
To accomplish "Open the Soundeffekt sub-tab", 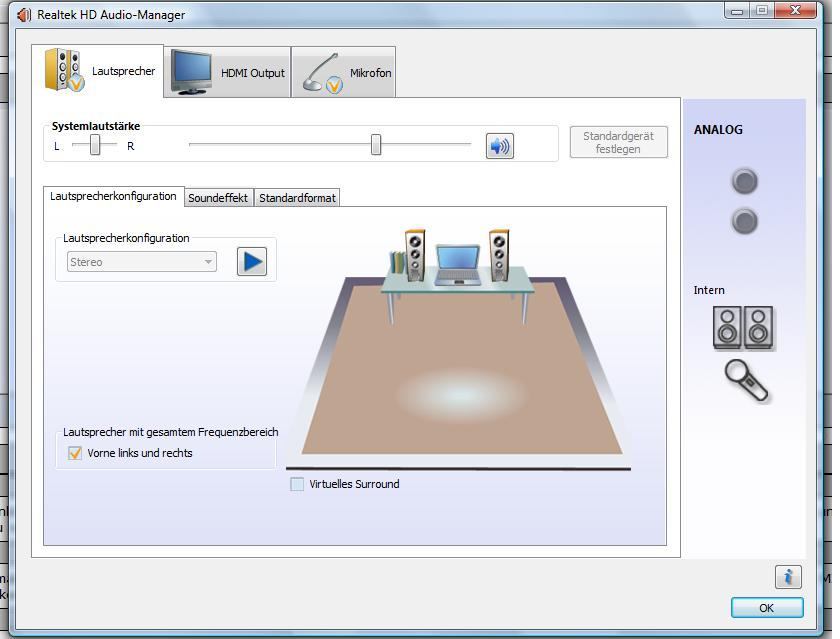I will pyautogui.click(x=218, y=198).
